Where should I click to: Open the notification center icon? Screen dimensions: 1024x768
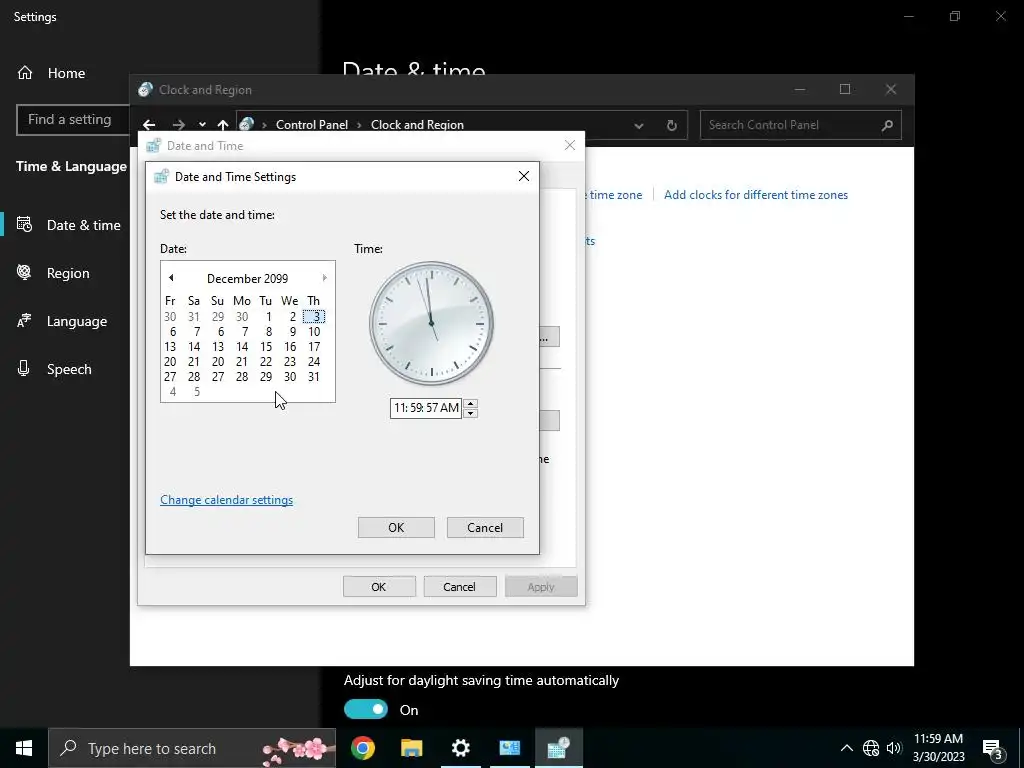pyautogui.click(x=993, y=748)
